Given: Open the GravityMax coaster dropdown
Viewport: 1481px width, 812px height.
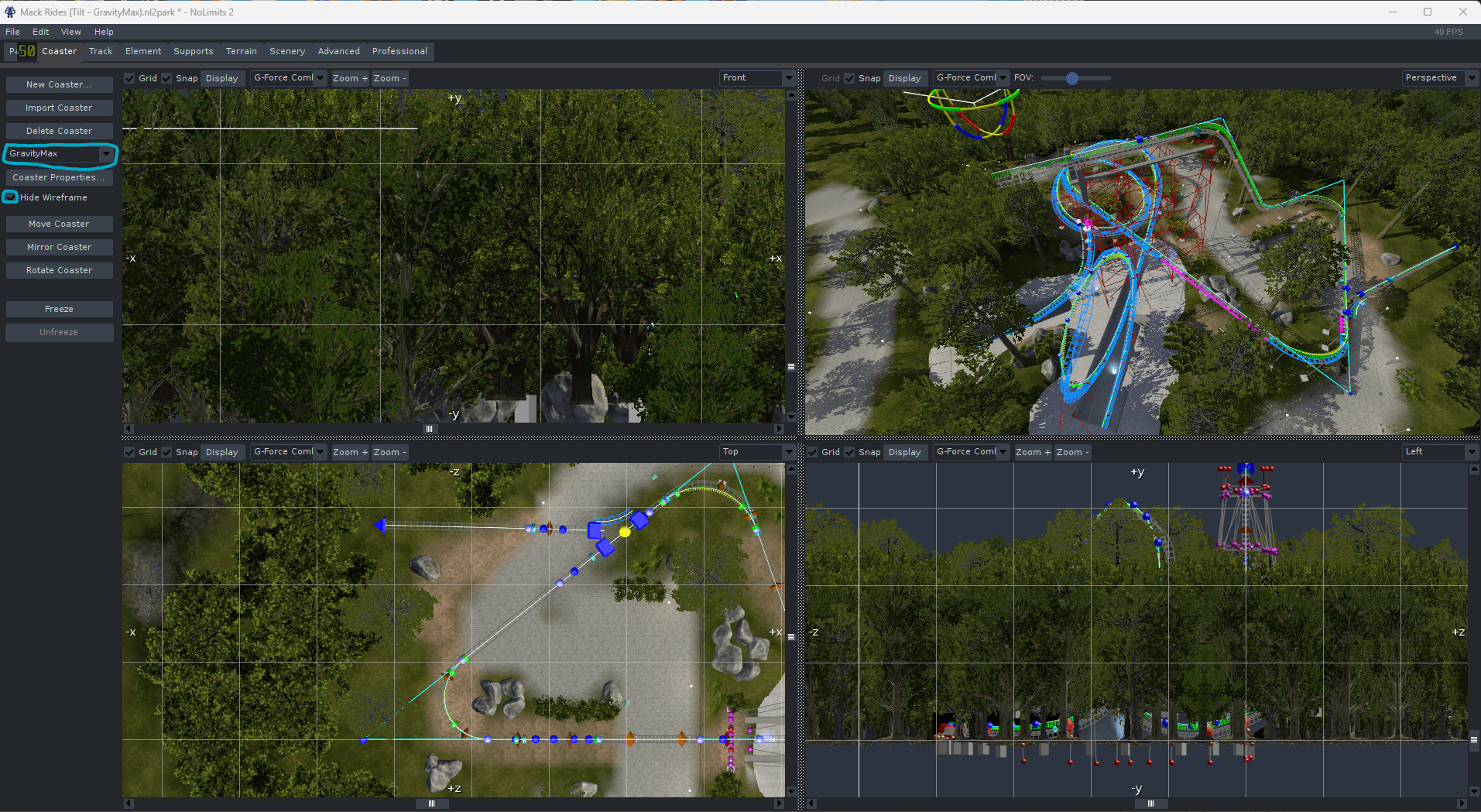Looking at the screenshot, I should (60, 154).
